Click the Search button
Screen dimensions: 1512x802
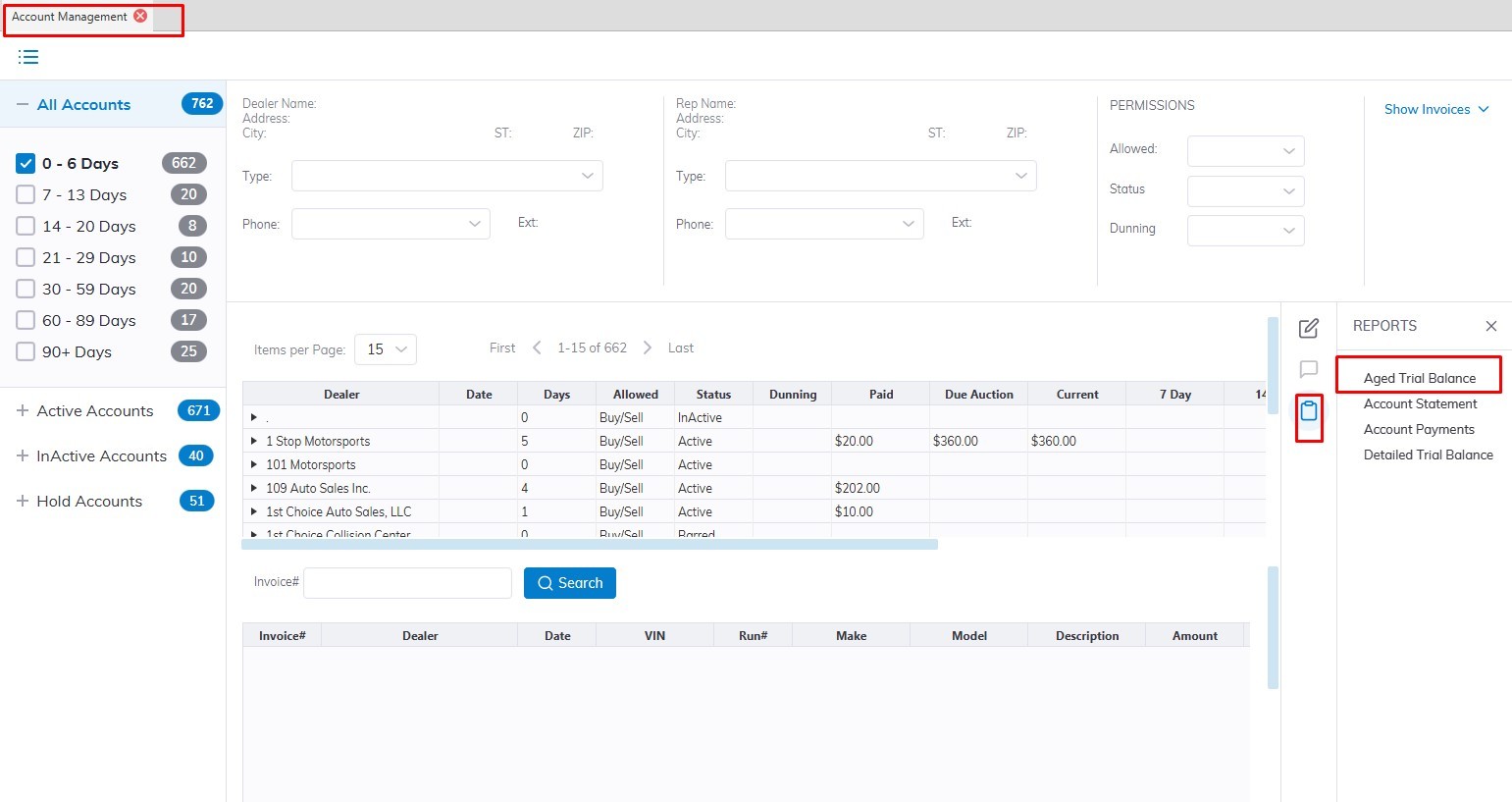[x=570, y=583]
